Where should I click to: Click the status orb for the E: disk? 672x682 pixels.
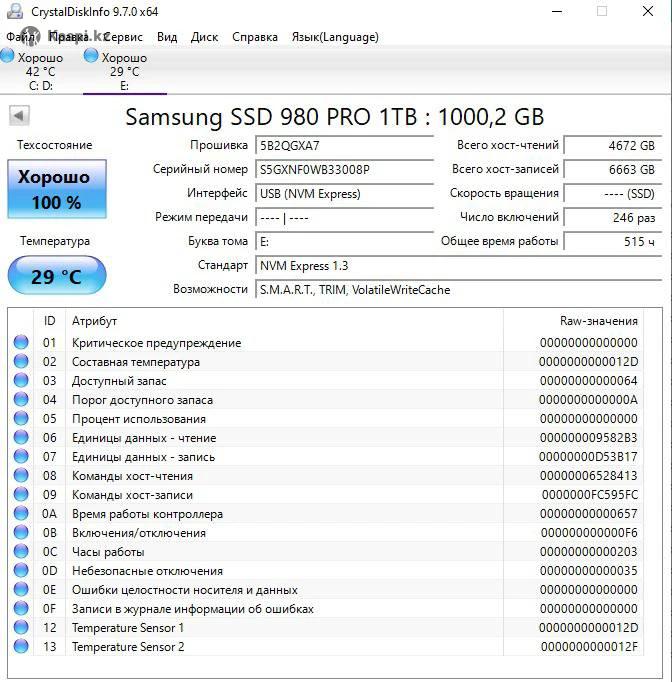pos(92,56)
